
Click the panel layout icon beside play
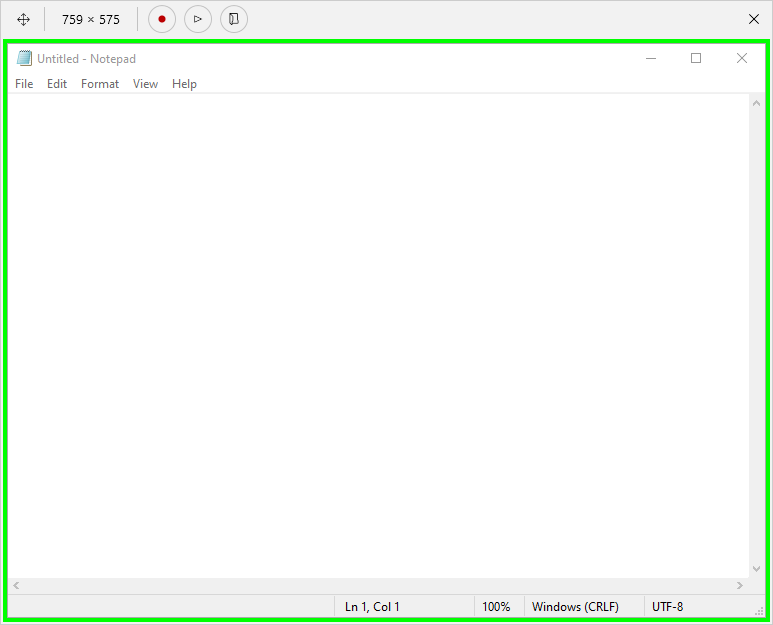click(x=234, y=19)
